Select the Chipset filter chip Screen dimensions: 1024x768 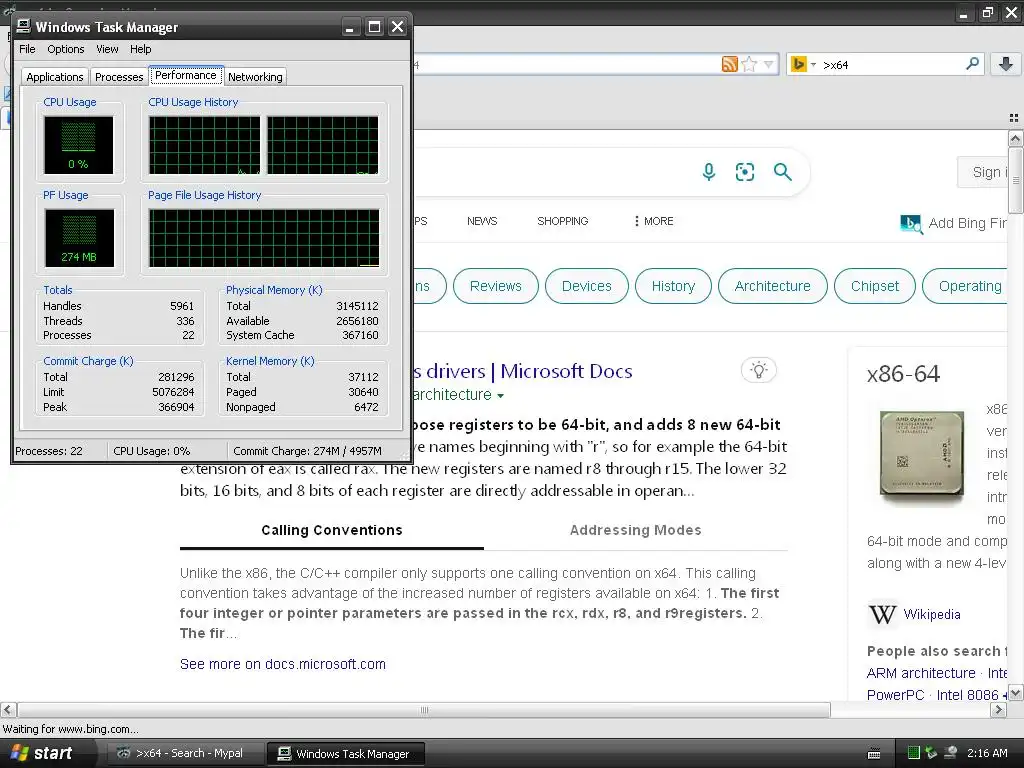click(x=874, y=286)
